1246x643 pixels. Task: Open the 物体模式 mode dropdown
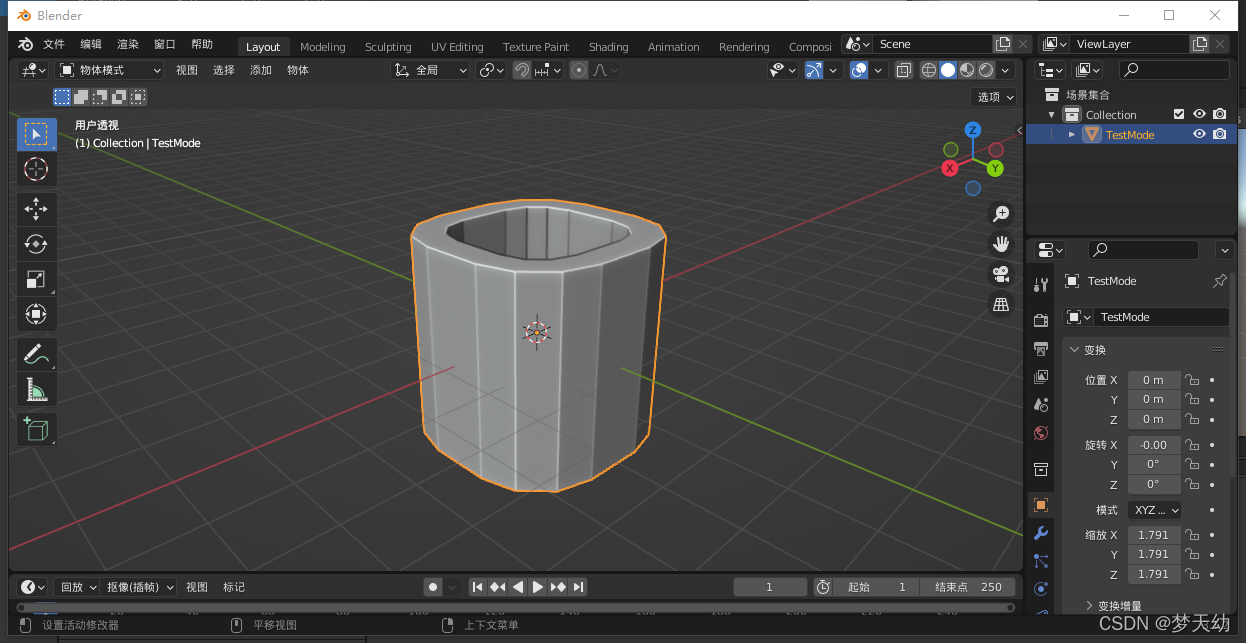(109, 70)
